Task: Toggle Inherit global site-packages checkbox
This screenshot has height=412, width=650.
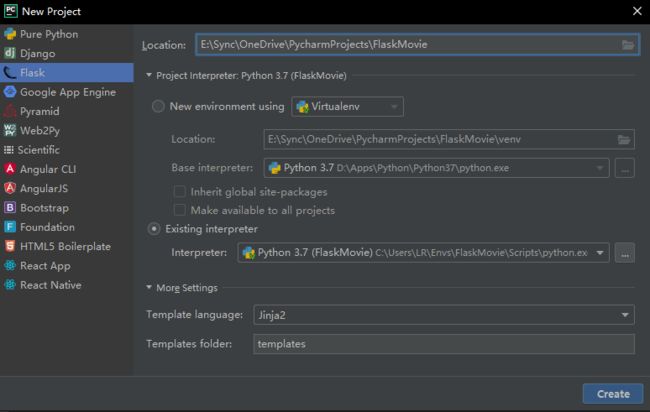Action: click(179, 191)
